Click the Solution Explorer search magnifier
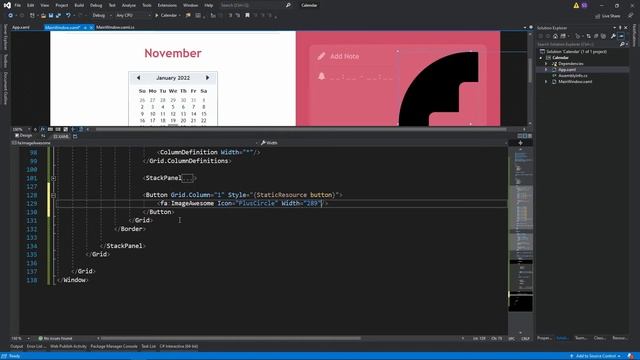This screenshot has width=640, height=360. coord(622,44)
